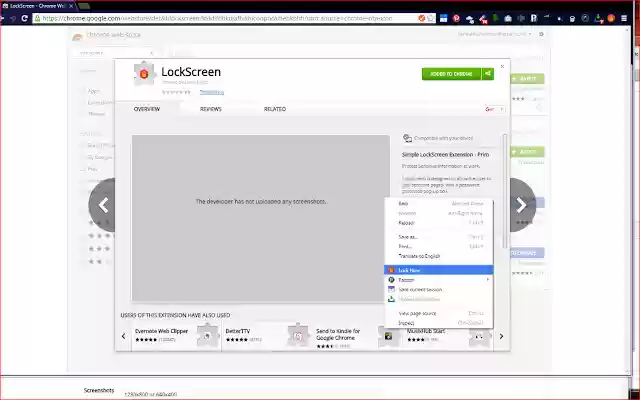The image size is (640, 400).
Task: Share the LockScreen extension via share icon
Action: coord(488,74)
